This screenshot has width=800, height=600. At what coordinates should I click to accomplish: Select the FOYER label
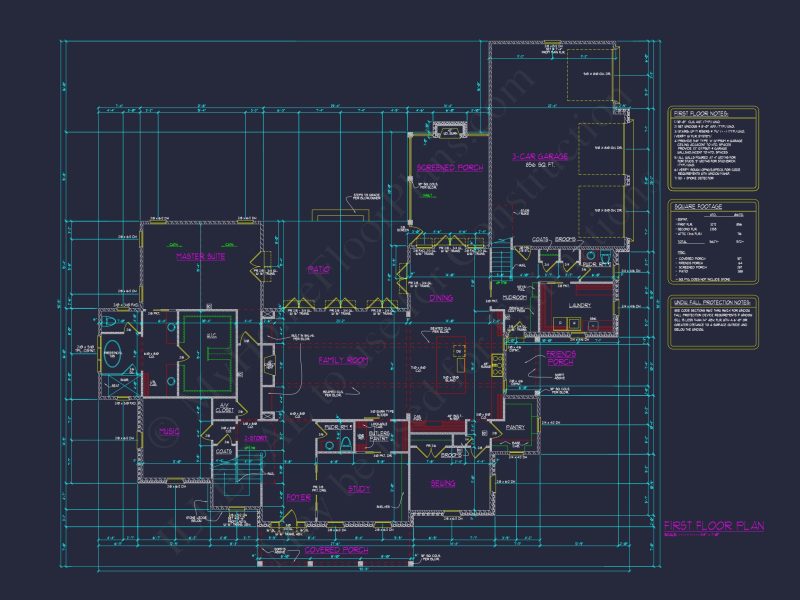[298, 497]
